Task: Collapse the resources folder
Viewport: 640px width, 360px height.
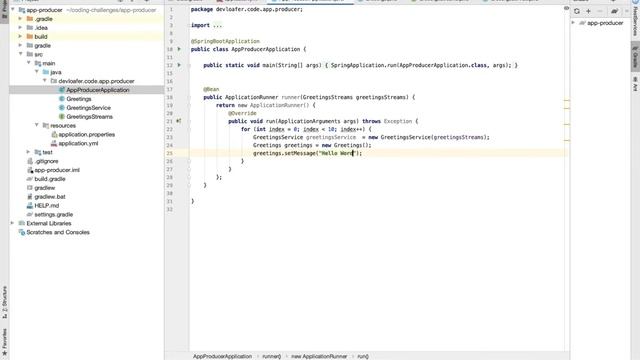Action: coord(37,125)
